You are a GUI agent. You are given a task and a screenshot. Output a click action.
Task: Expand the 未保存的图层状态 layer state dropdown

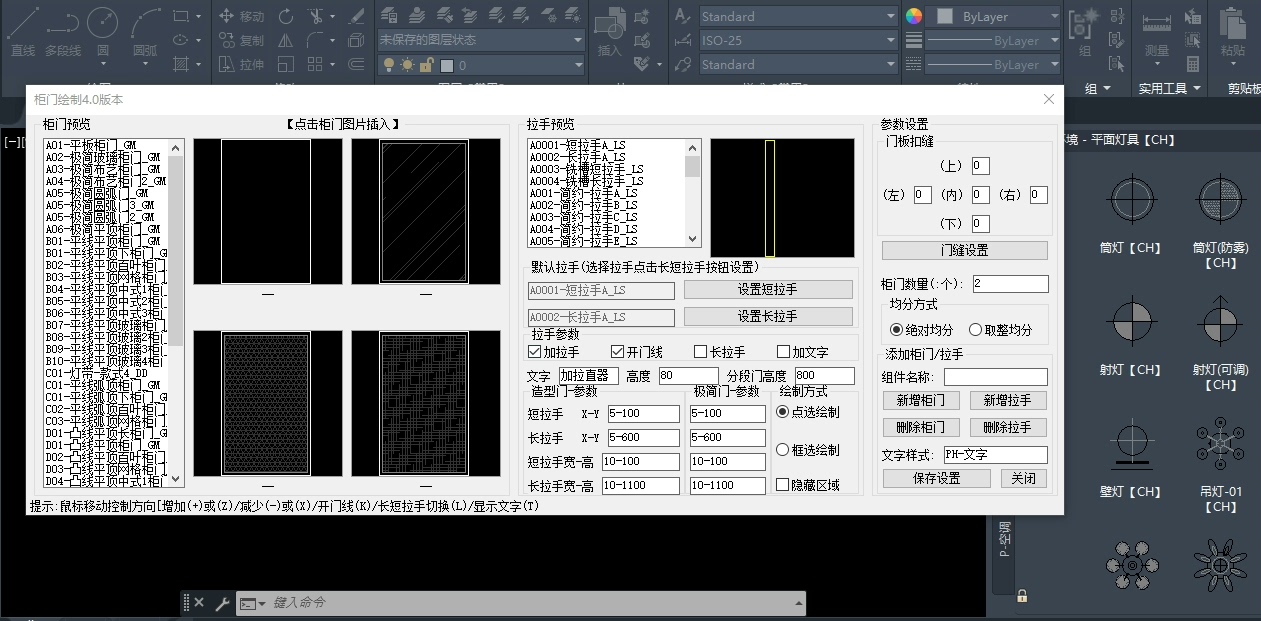coord(480,40)
